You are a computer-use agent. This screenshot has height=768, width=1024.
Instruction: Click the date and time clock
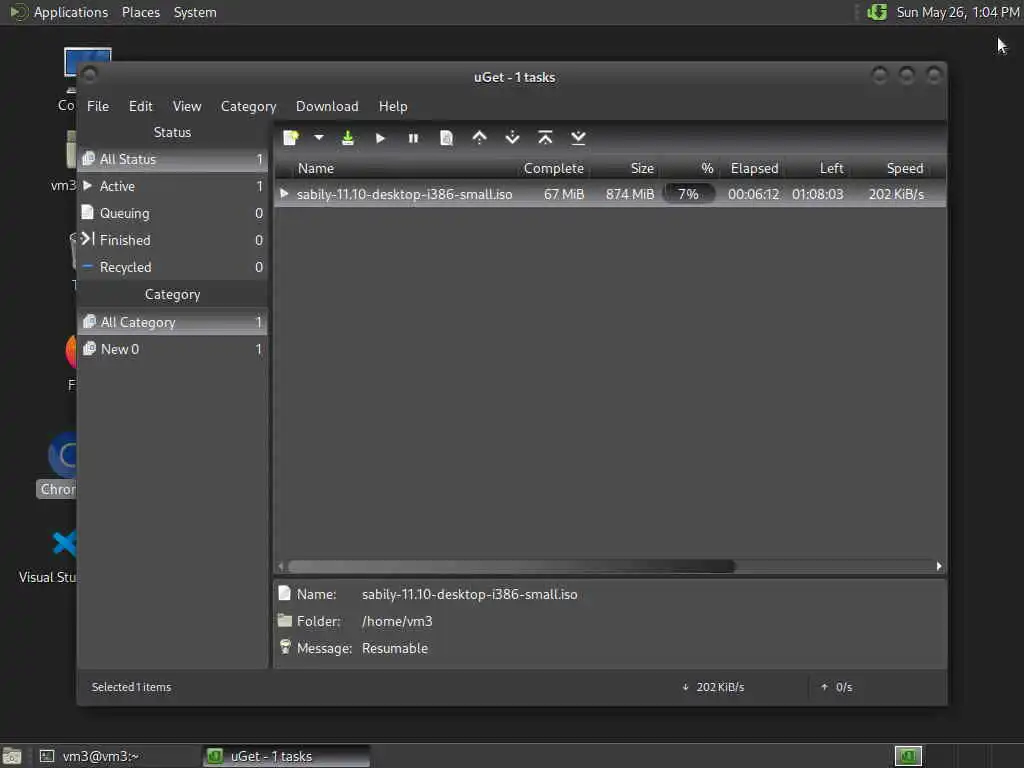957,12
